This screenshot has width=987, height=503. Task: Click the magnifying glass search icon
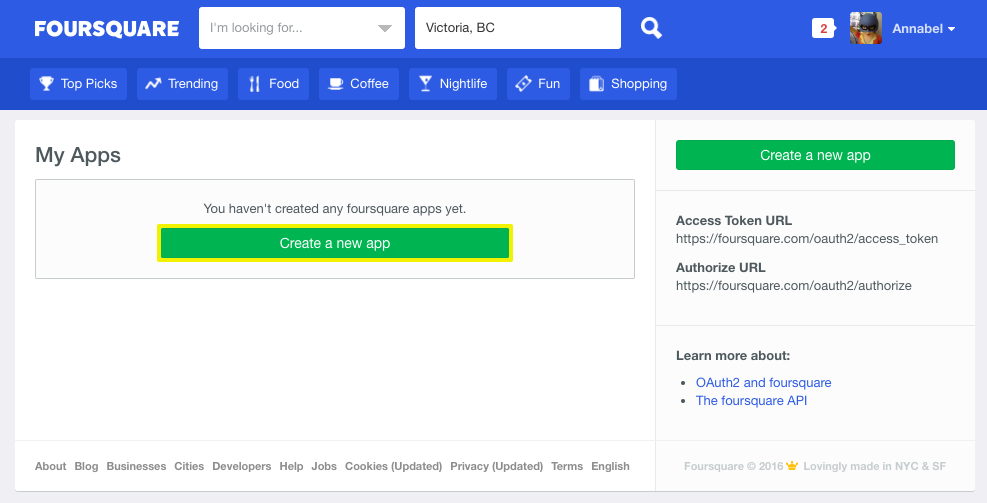(x=651, y=28)
